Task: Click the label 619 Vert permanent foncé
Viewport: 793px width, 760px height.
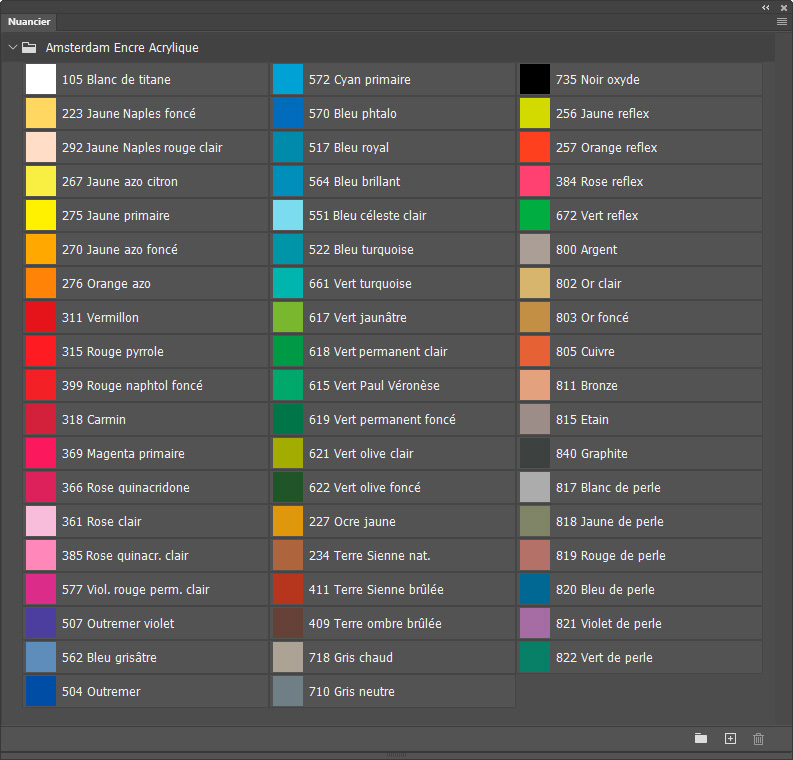Action: (382, 420)
